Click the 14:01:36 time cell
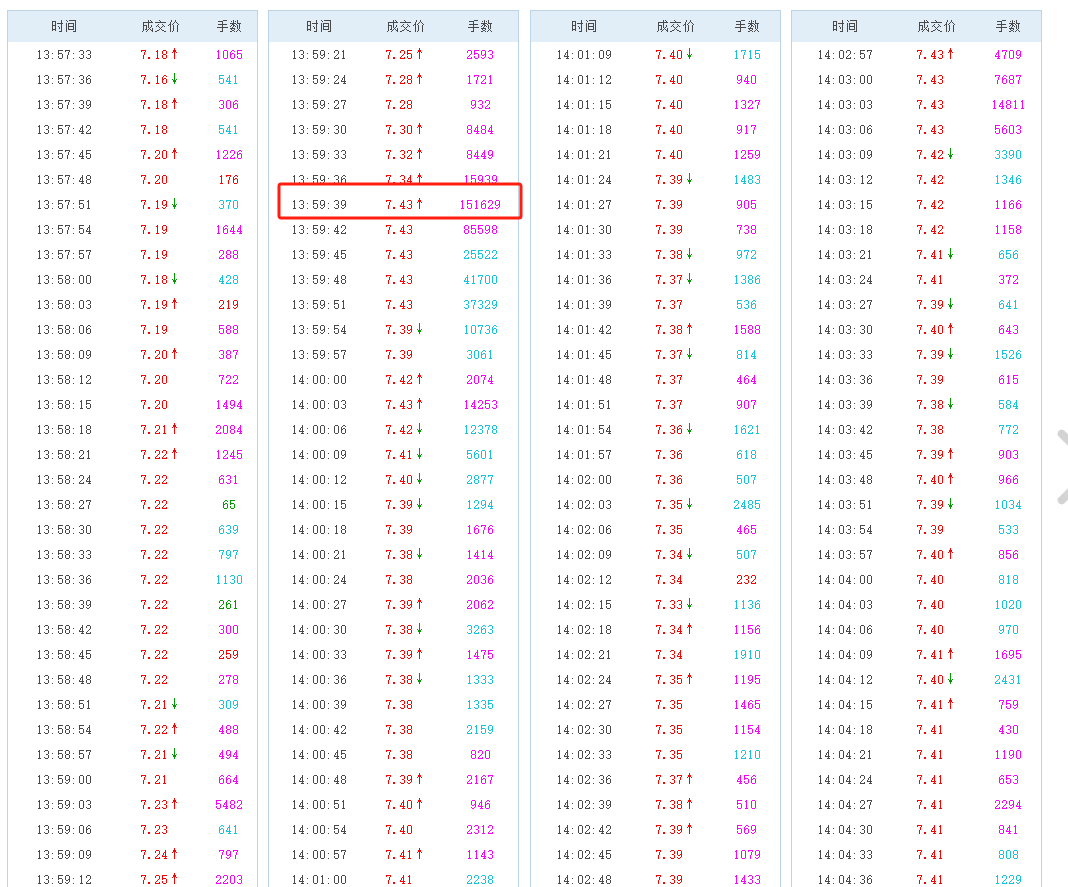 click(x=584, y=279)
